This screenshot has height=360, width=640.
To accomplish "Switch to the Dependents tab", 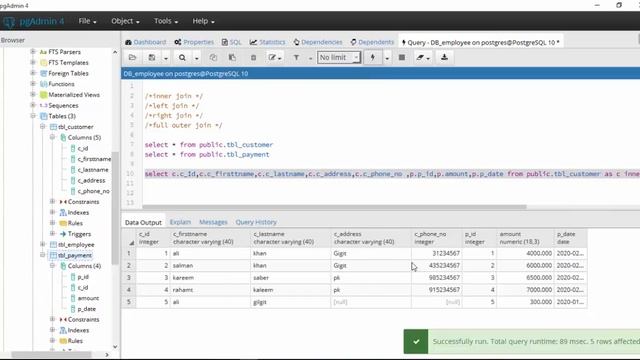I will pos(372,42).
